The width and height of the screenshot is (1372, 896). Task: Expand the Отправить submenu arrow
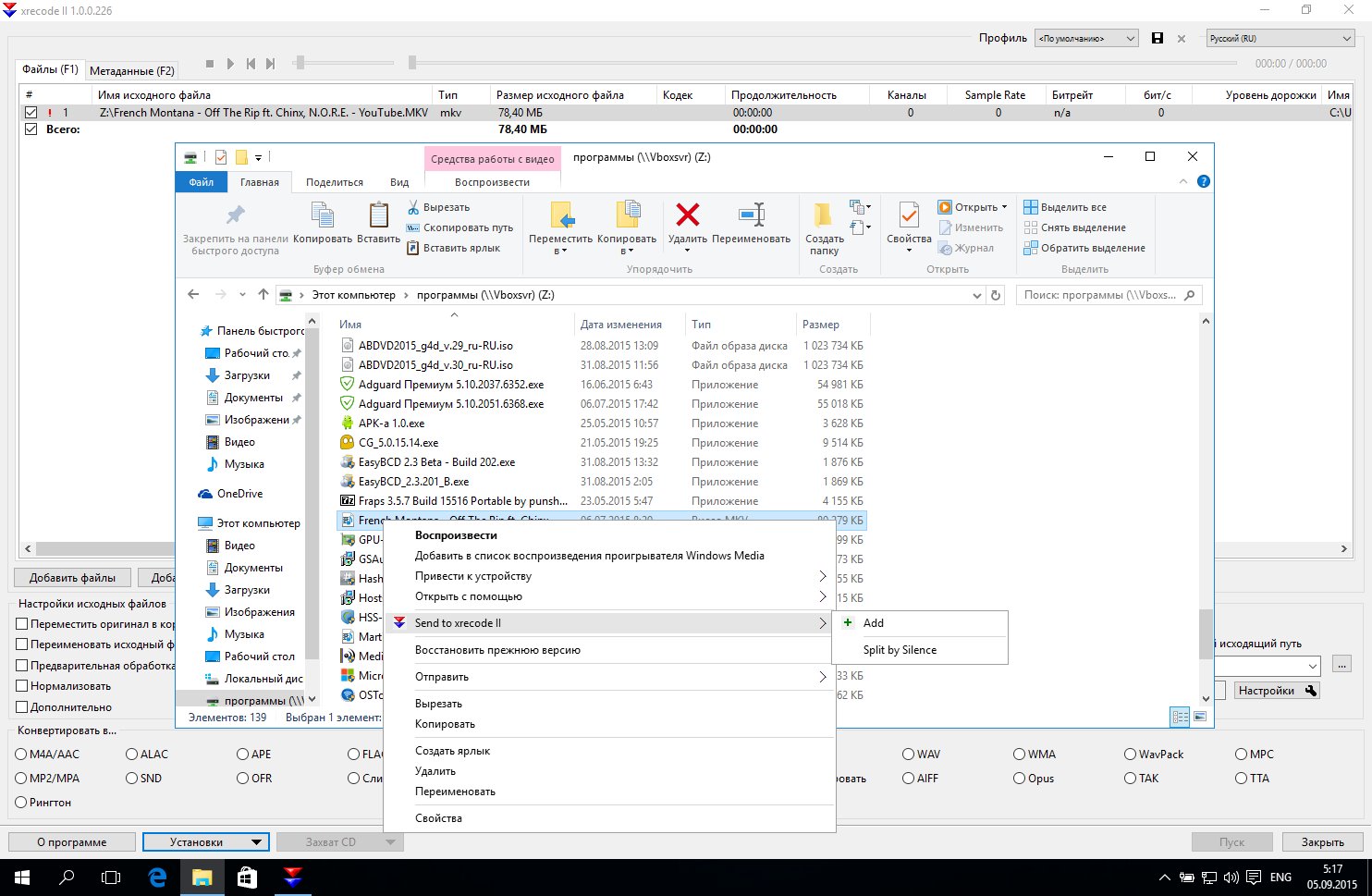pyautogui.click(x=823, y=677)
